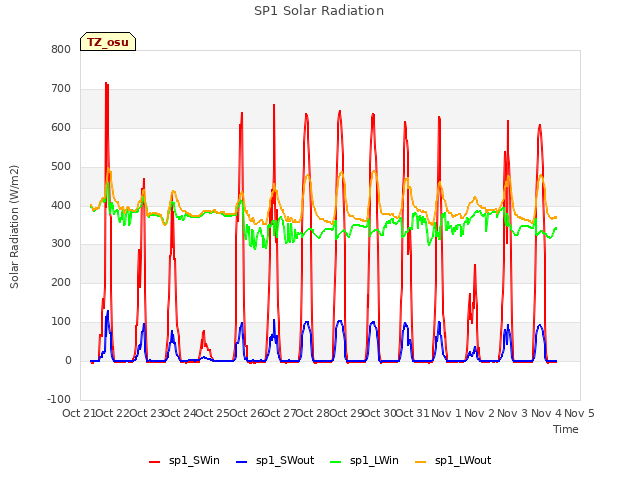
Task: Click the Oct 28 x-axis label
Action: click(313, 413)
